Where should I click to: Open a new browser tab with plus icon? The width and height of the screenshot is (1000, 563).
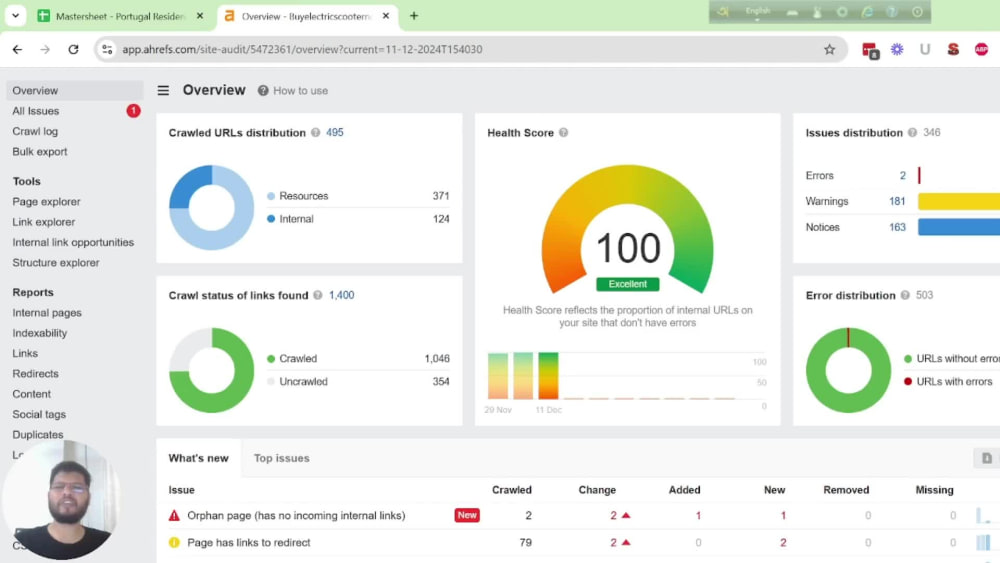[414, 16]
